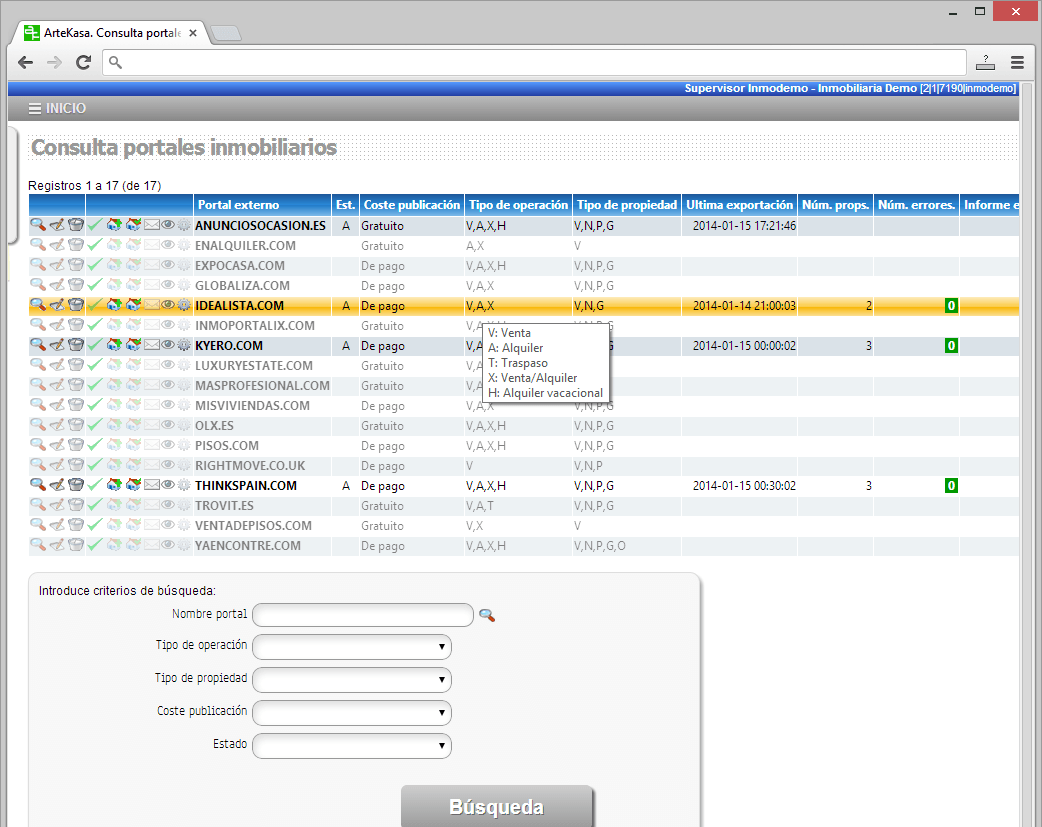Click the search magnifier beside Nombre portal
Image resolution: width=1042 pixels, height=827 pixels.
487,615
